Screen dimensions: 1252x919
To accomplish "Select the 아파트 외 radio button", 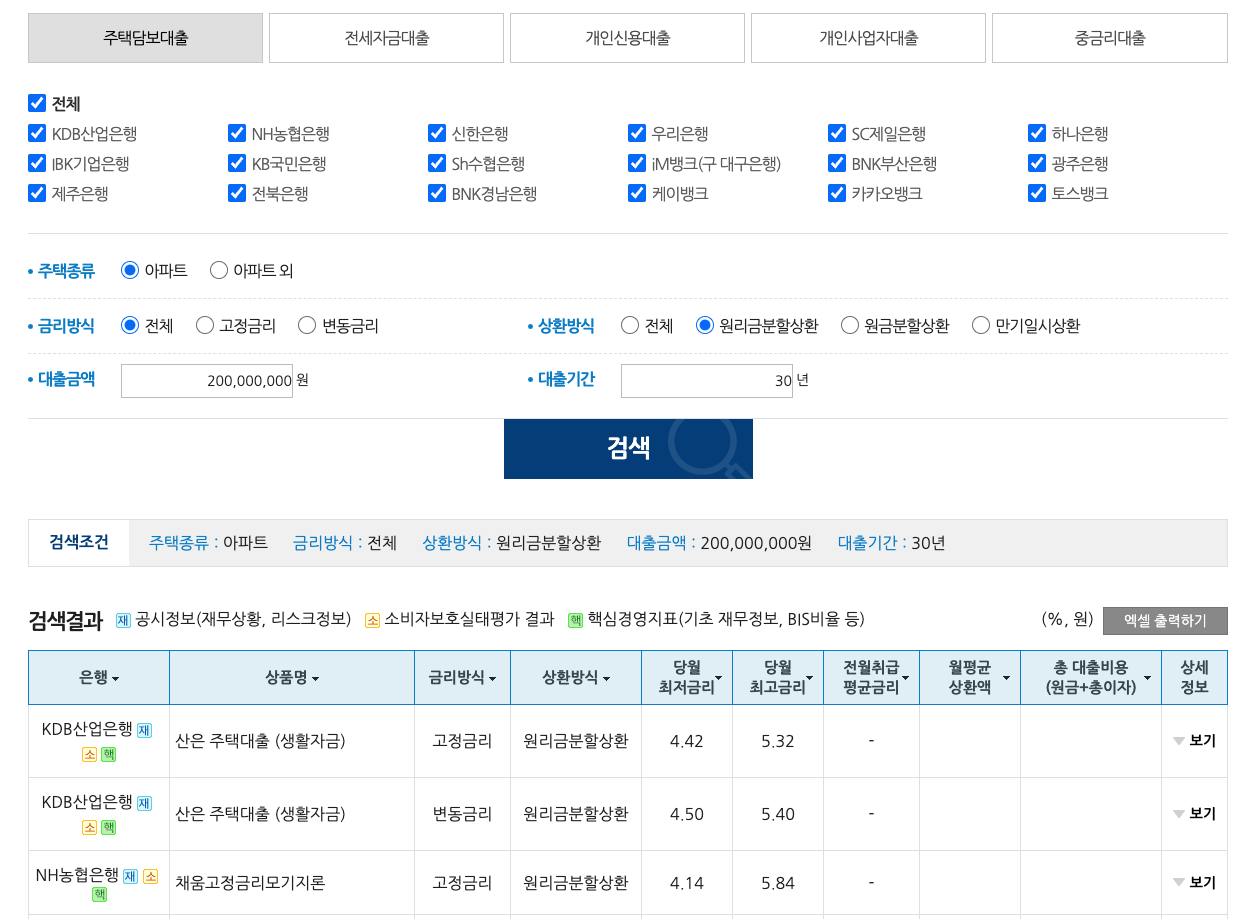I will click(x=219, y=269).
